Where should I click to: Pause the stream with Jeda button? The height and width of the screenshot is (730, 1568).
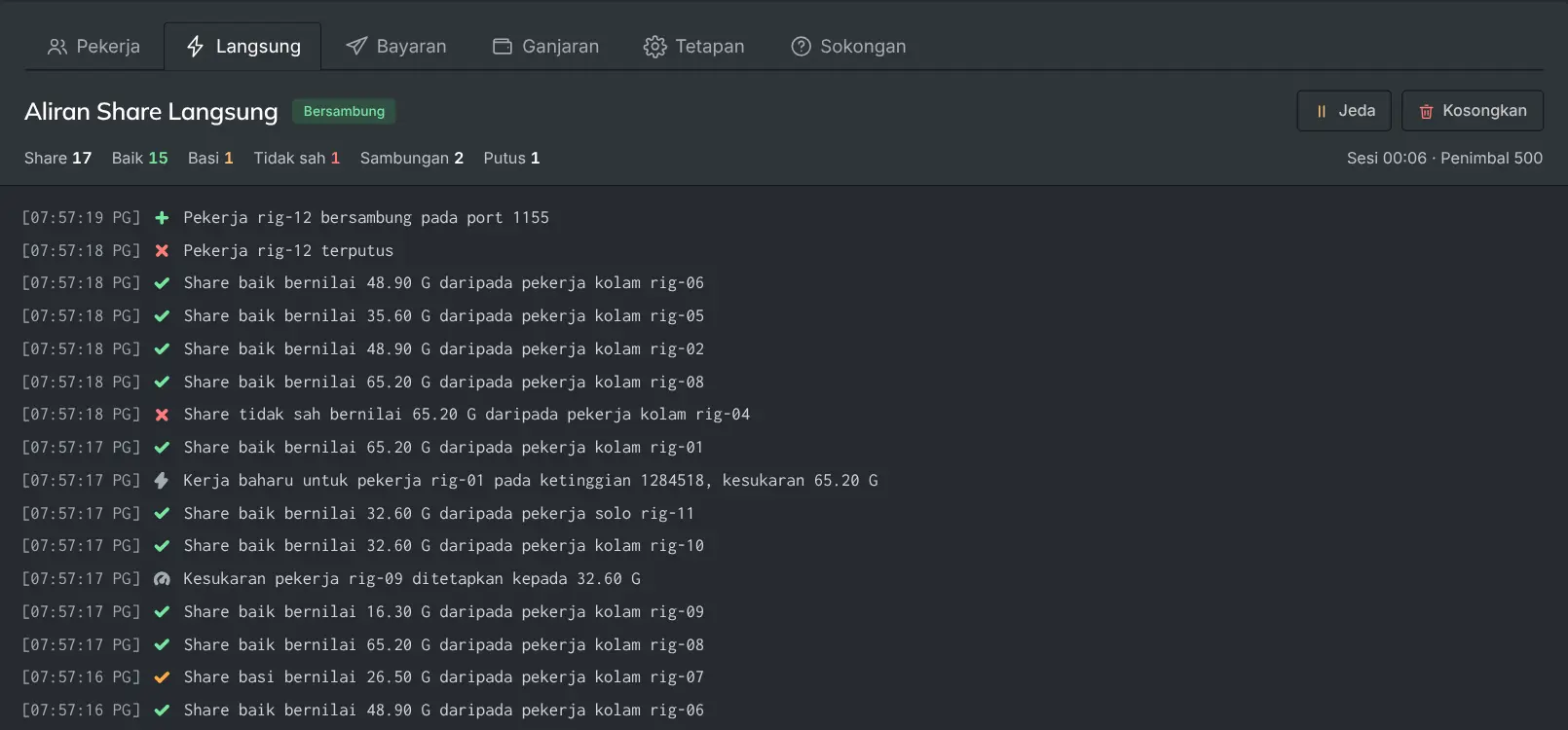1344,111
